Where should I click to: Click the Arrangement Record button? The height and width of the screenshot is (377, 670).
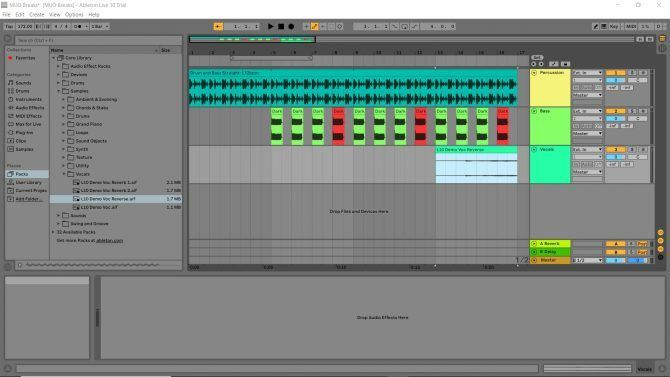click(291, 27)
